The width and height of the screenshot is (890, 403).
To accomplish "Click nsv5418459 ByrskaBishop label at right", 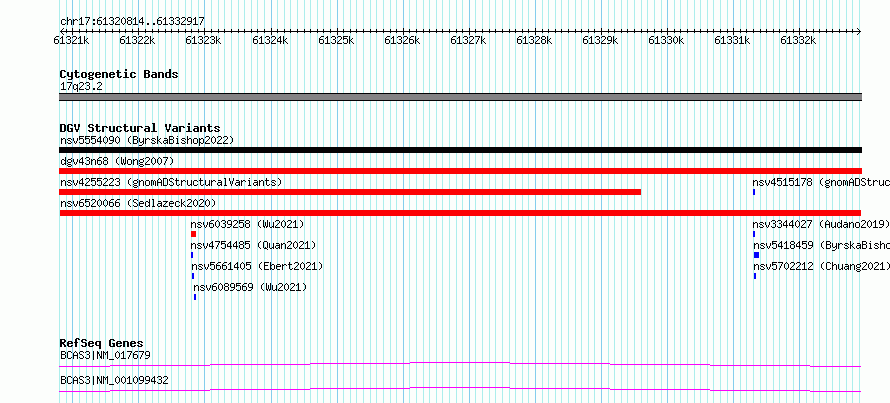I will pyautogui.click(x=821, y=245).
